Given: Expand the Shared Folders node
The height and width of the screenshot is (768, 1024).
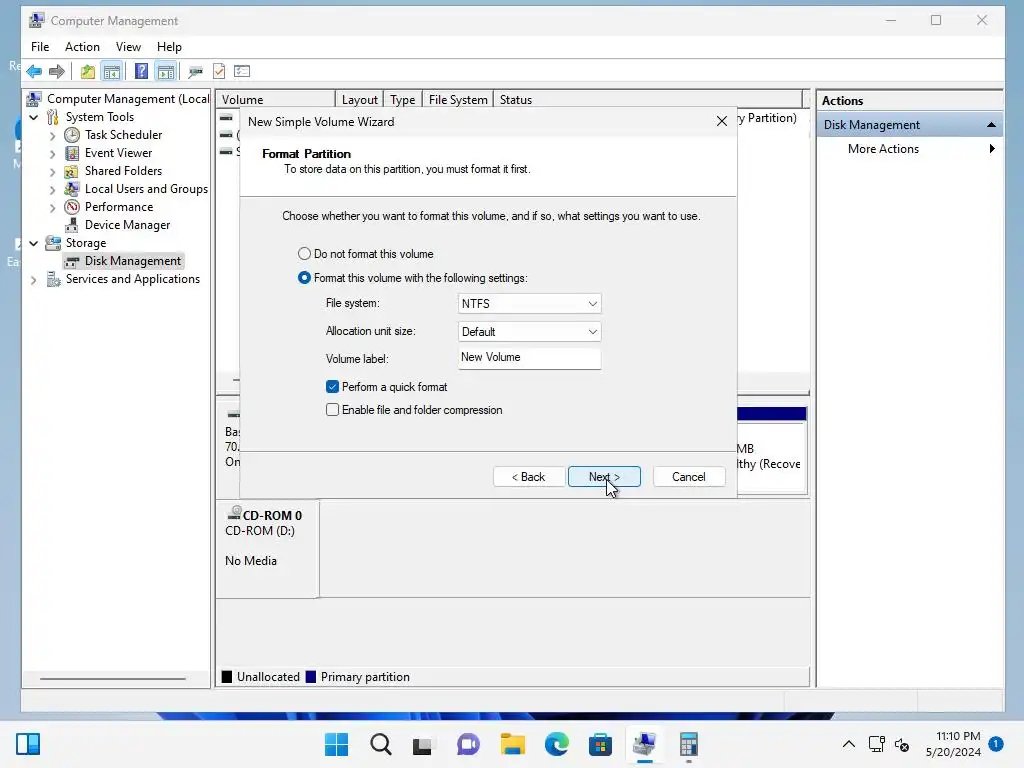Looking at the screenshot, I should [52, 172].
